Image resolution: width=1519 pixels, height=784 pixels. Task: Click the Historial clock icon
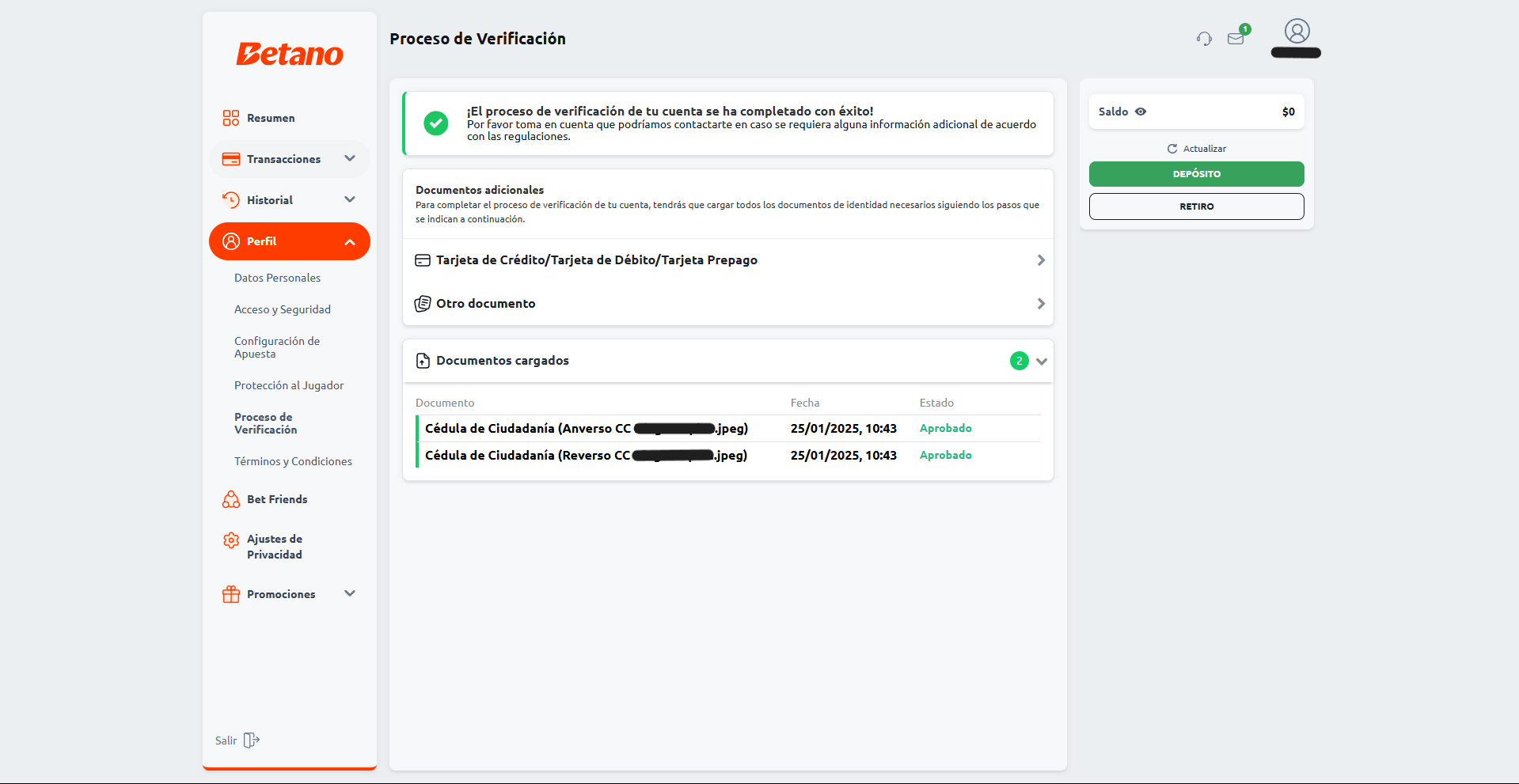(231, 200)
